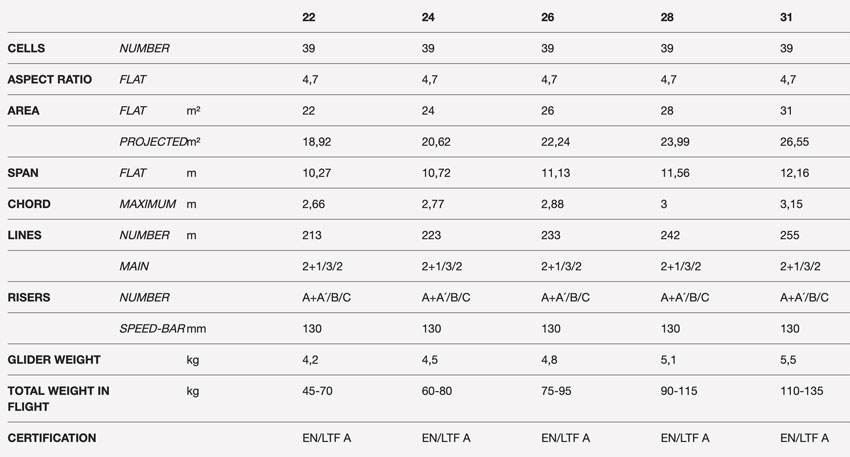Click the weight range 110-135
This screenshot has width=850, height=457.
click(801, 391)
